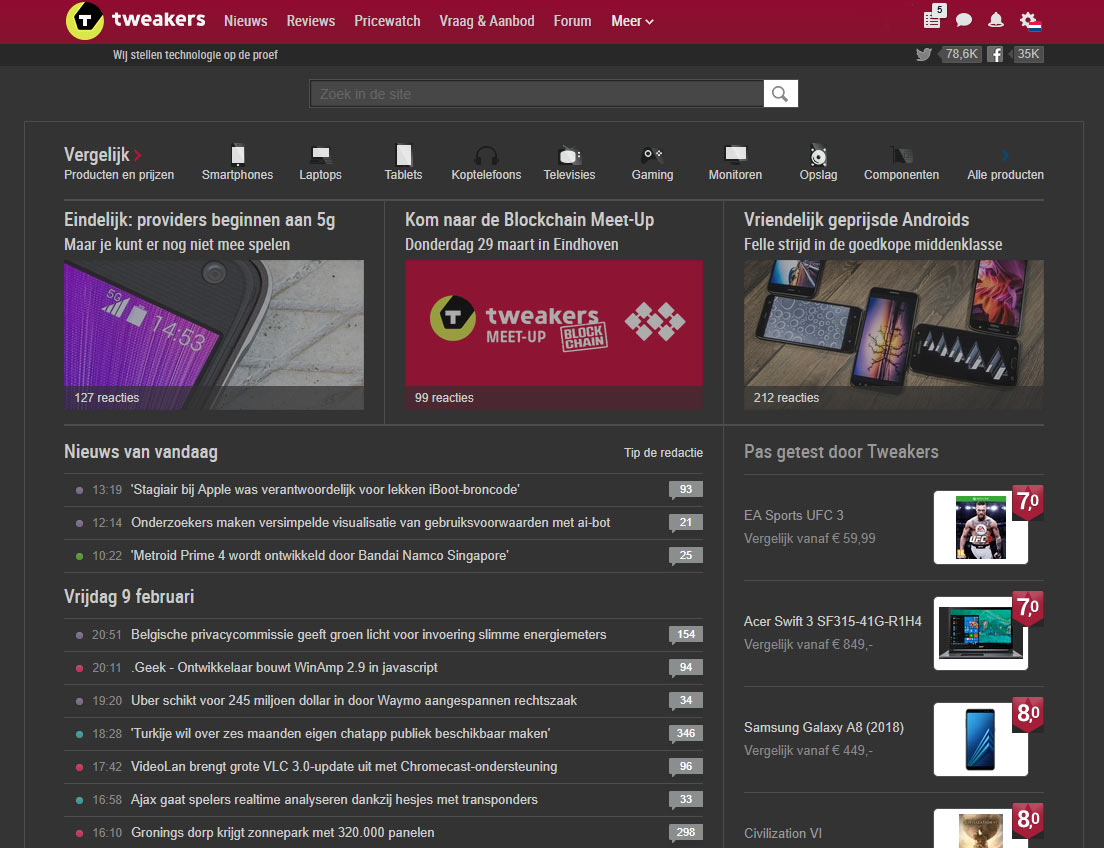The width and height of the screenshot is (1104, 848).
Task: Expand the Meer dropdown menu
Action: 632,21
